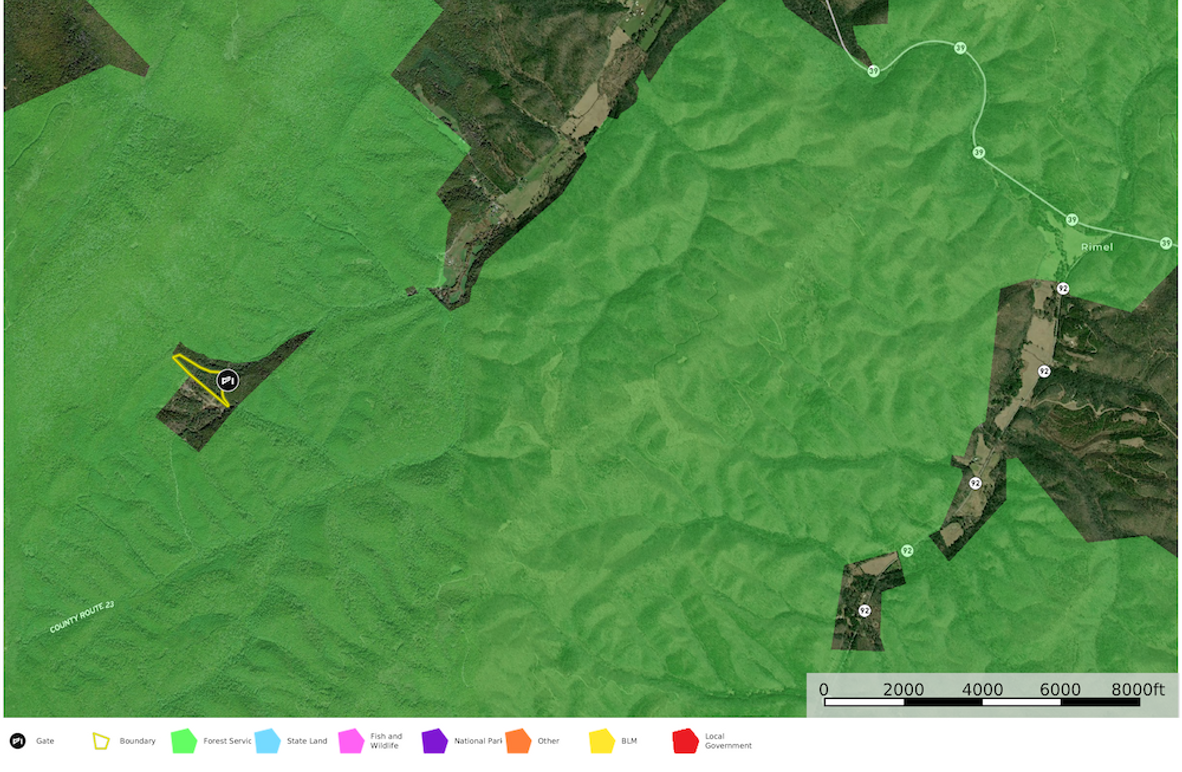Click the Boundary pentagon icon in the legend
The width and height of the screenshot is (1182, 772).
pyautogui.click(x=101, y=741)
